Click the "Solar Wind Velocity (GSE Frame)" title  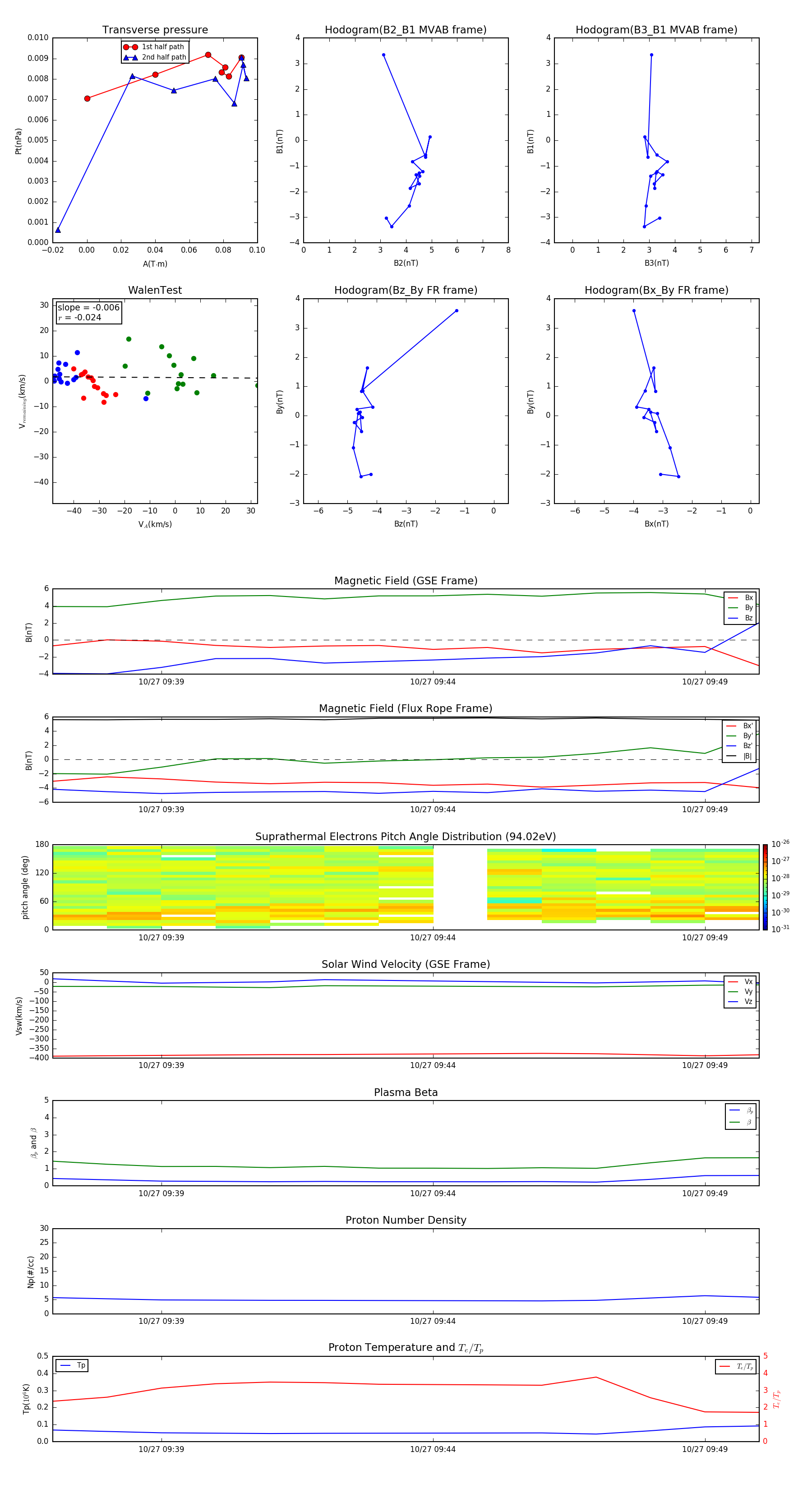click(406, 964)
